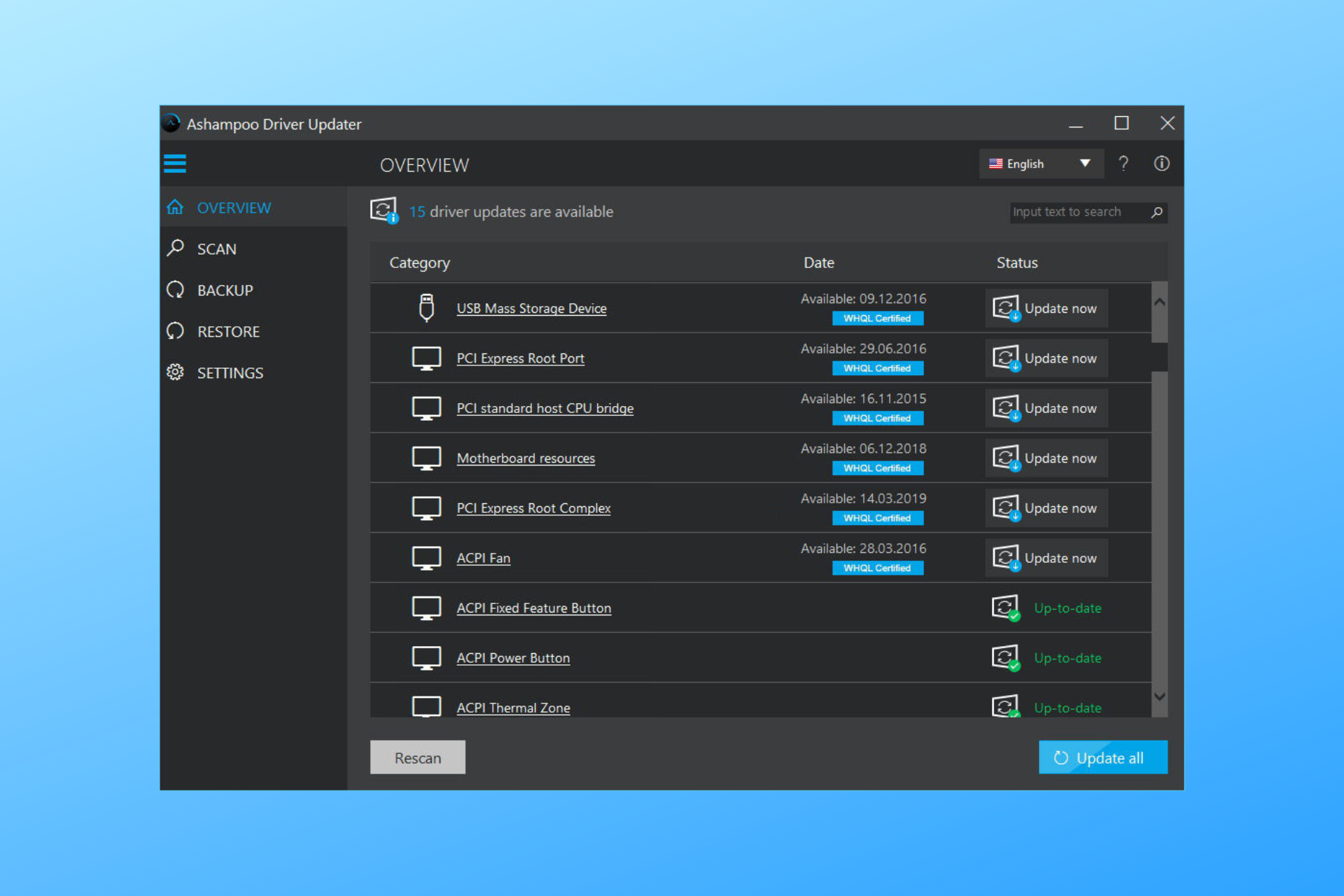Viewport: 1344px width, 896px height.
Task: Click the Date column header
Action: [819, 263]
